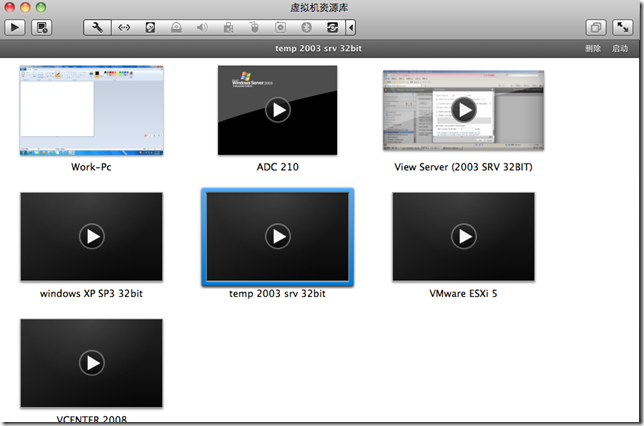Screen dimensions: 644x426
Task: Start the selected virtual machine with toolbar play button
Action: [x=15, y=28]
